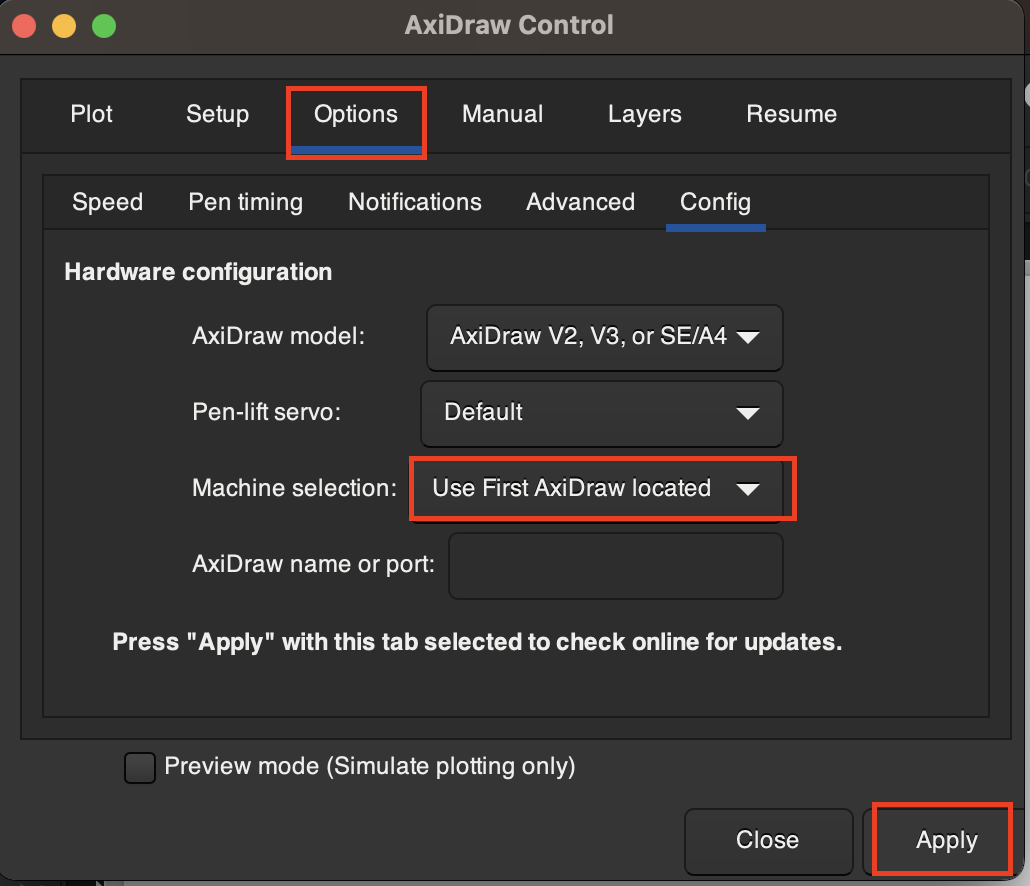Go to the Manual tab
This screenshot has width=1030, height=886.
pos(503,114)
